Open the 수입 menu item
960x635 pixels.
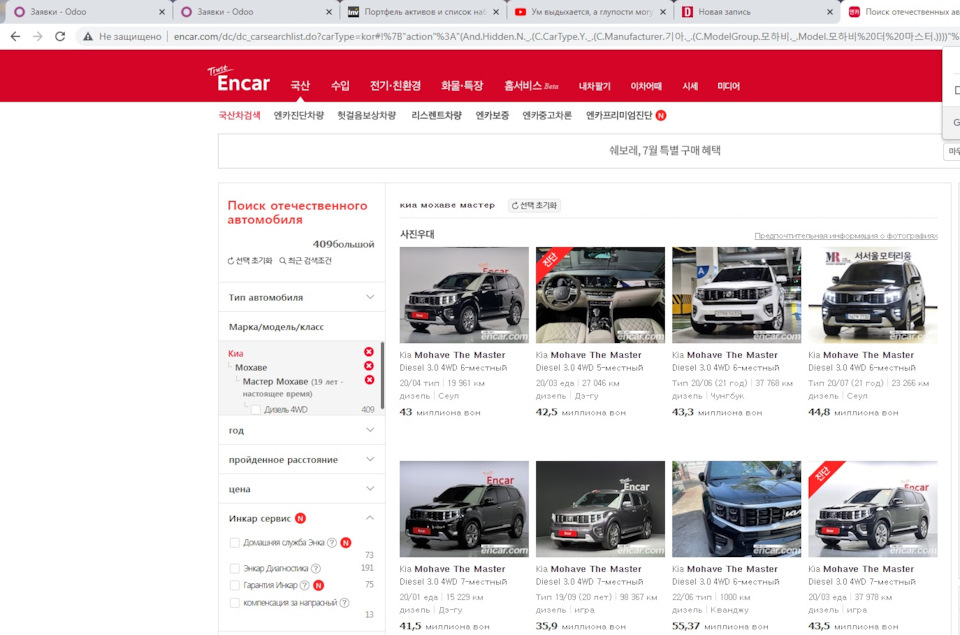pos(340,86)
